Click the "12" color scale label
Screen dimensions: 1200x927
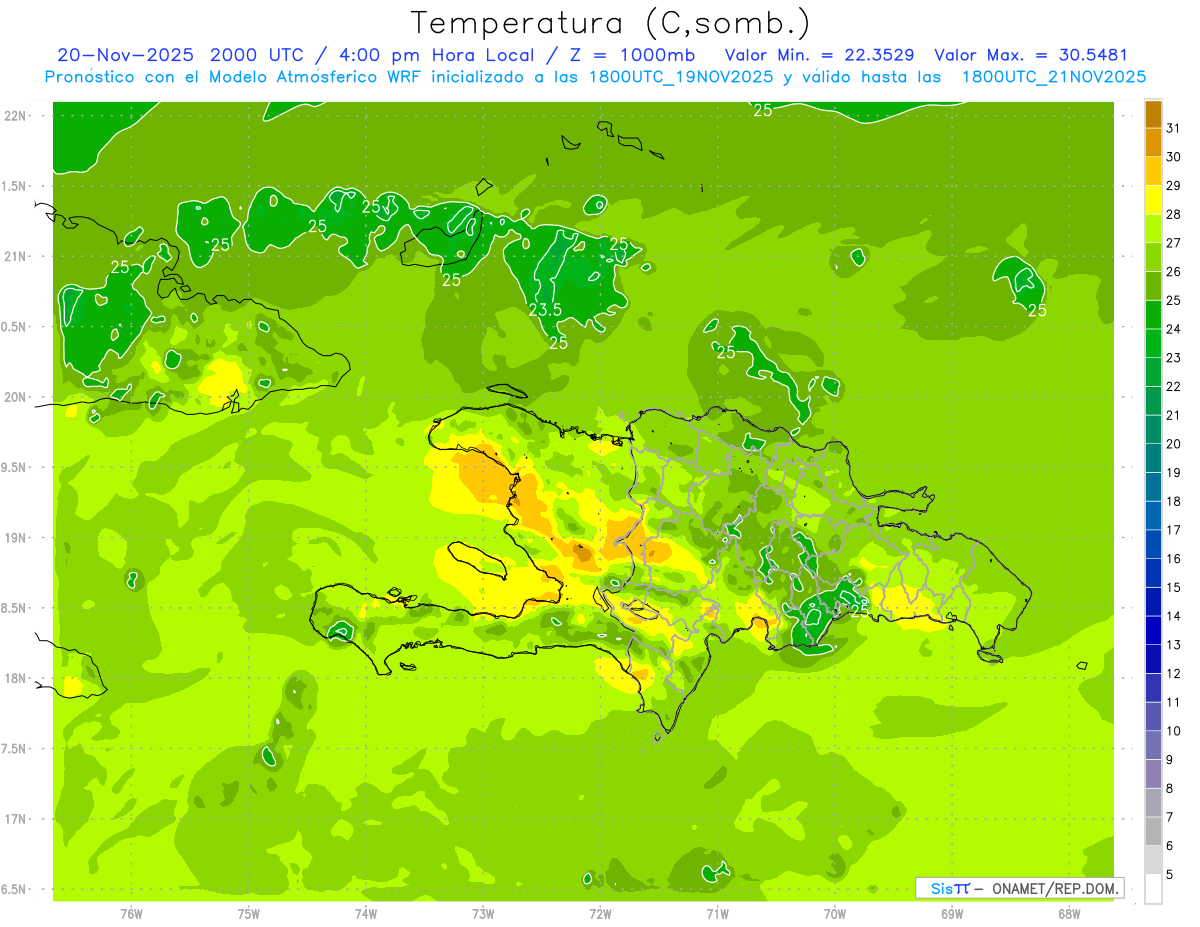tap(1174, 674)
